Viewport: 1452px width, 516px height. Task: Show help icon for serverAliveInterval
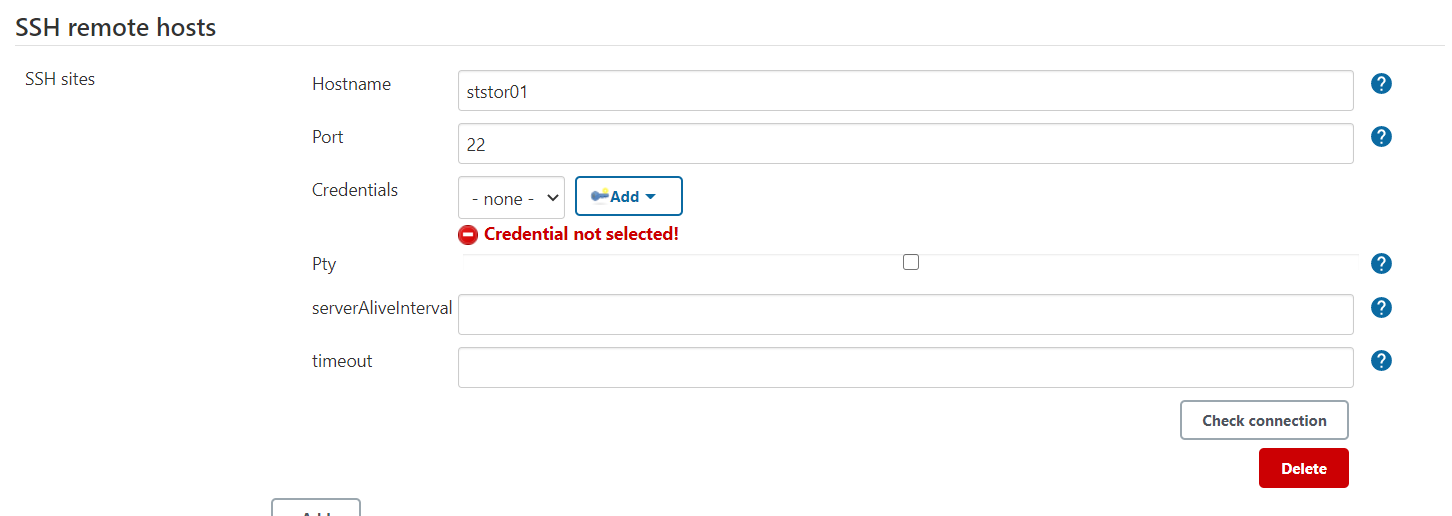coord(1381,308)
